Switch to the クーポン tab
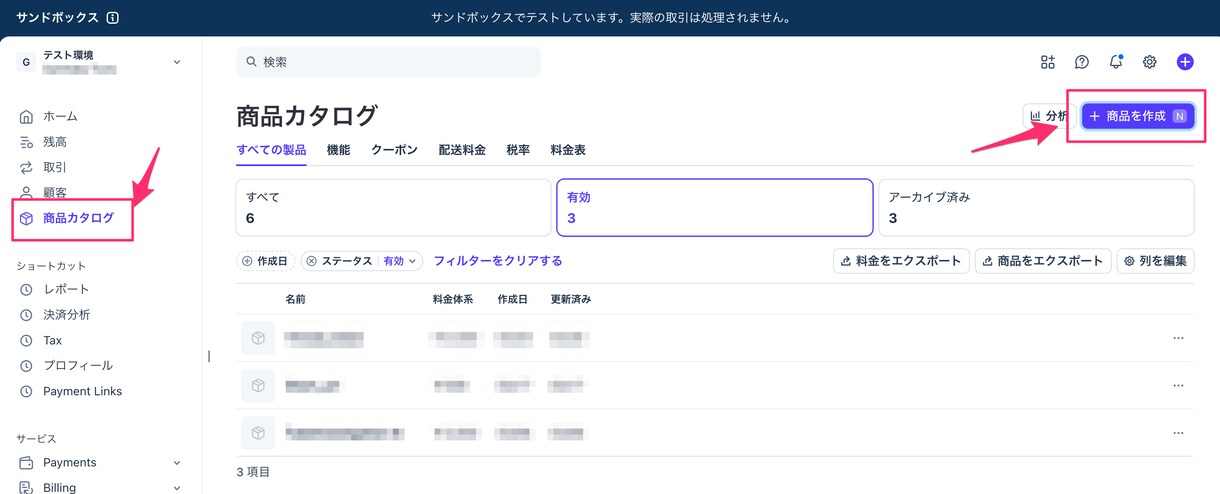The width and height of the screenshot is (1220, 494). pyautogui.click(x=395, y=150)
